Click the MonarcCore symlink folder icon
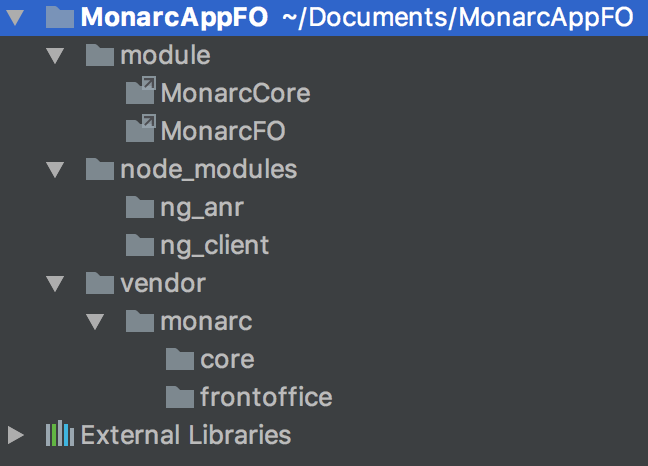Image resolution: width=648 pixels, height=466 pixels. 141,90
